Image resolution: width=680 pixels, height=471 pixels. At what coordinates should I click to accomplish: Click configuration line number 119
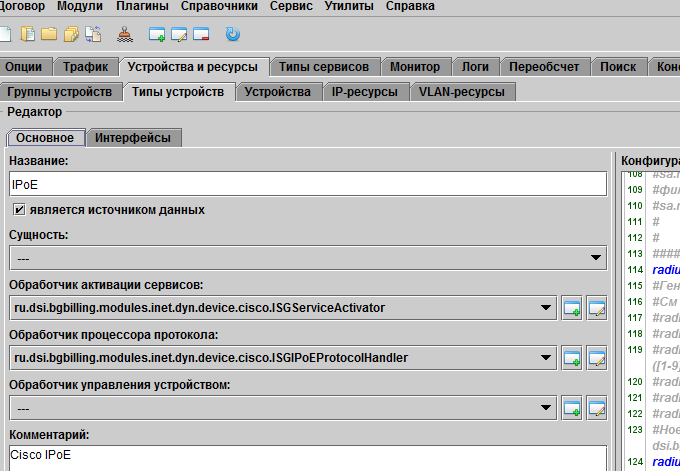[x=635, y=350]
